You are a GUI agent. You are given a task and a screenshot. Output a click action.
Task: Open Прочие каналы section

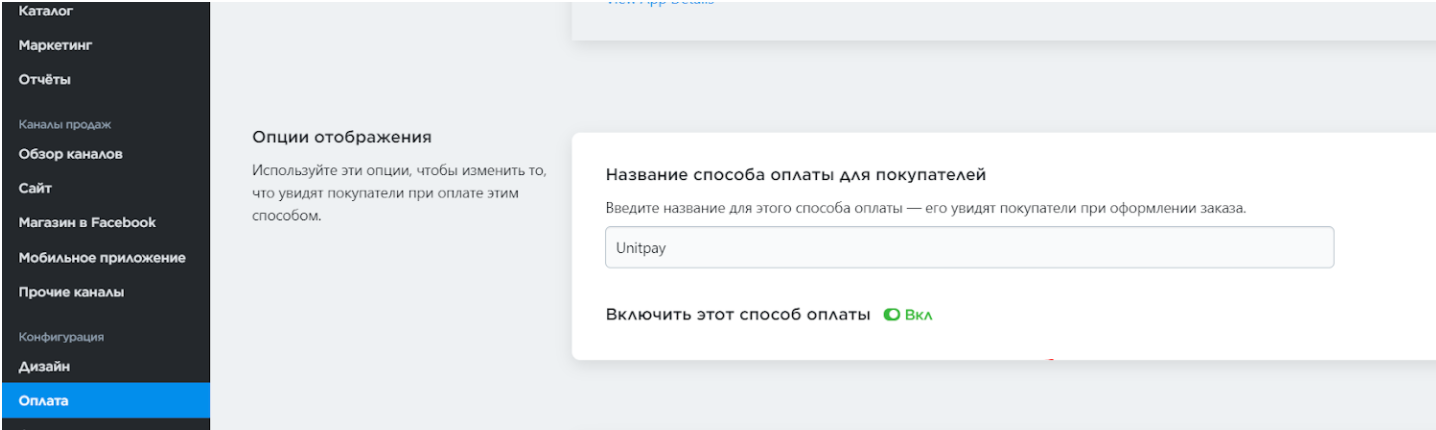click(x=71, y=292)
